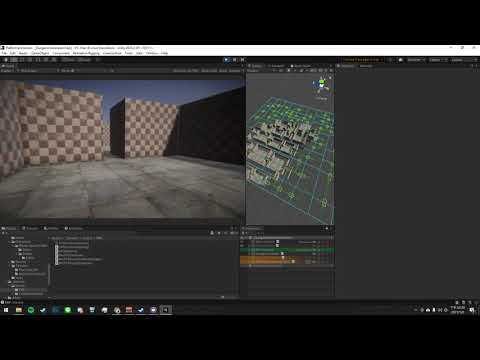Image resolution: width=480 pixels, height=360 pixels.
Task: Toggle the Global/Local handle button
Action: 84,60
